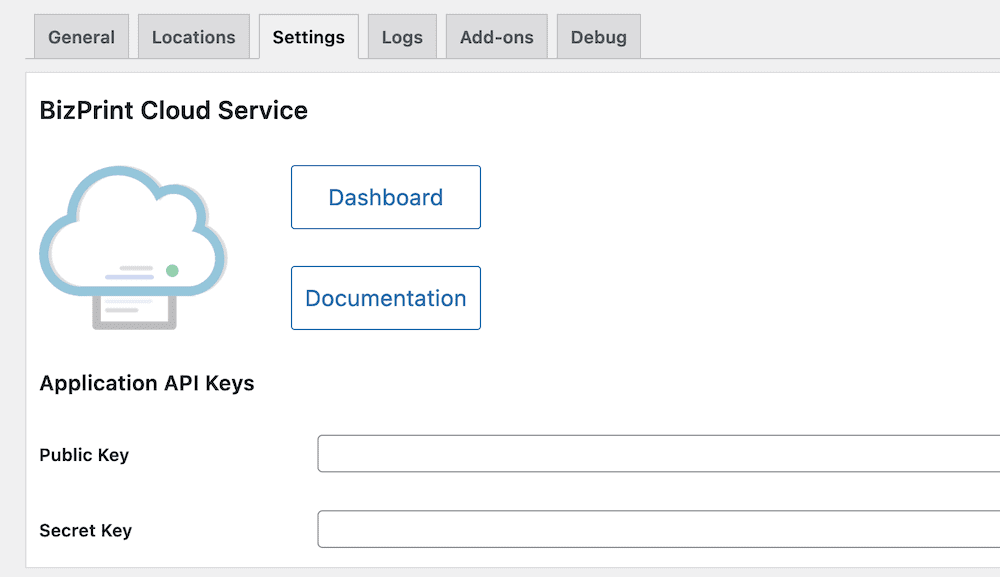
Task: Click the Public Key label
Action: tap(84, 455)
